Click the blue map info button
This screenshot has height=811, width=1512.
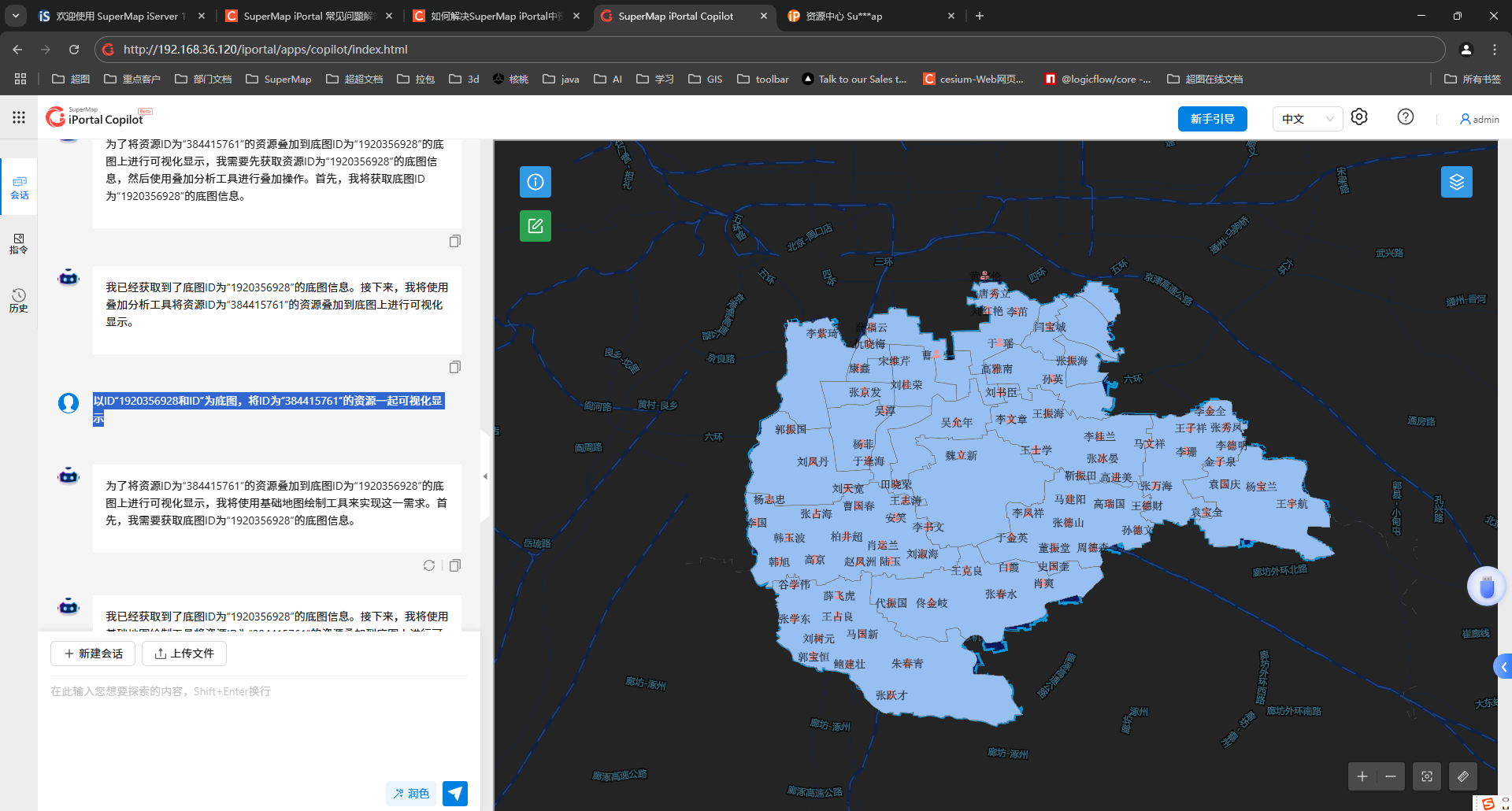click(x=535, y=182)
